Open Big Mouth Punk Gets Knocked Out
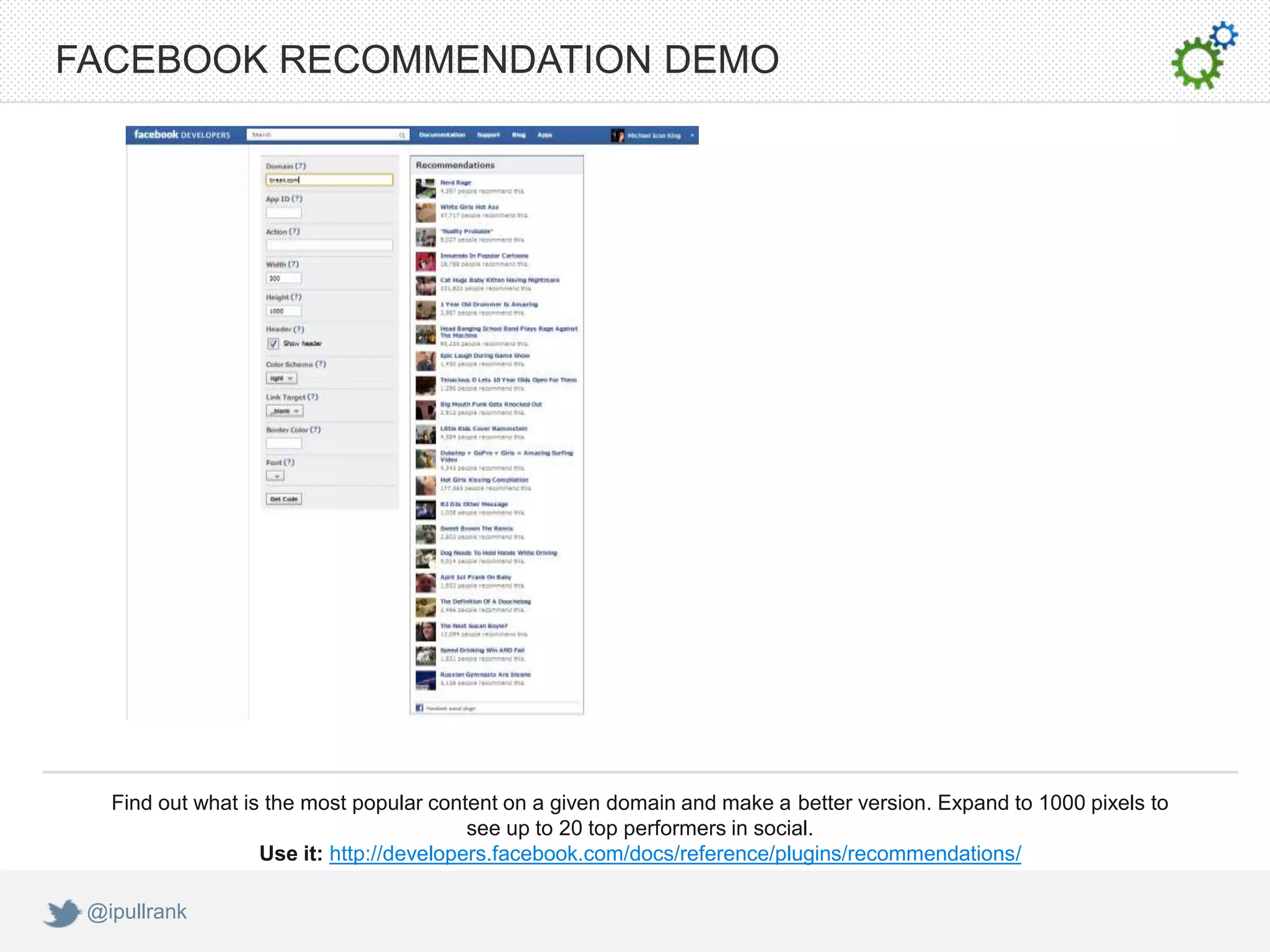 pyautogui.click(x=491, y=404)
